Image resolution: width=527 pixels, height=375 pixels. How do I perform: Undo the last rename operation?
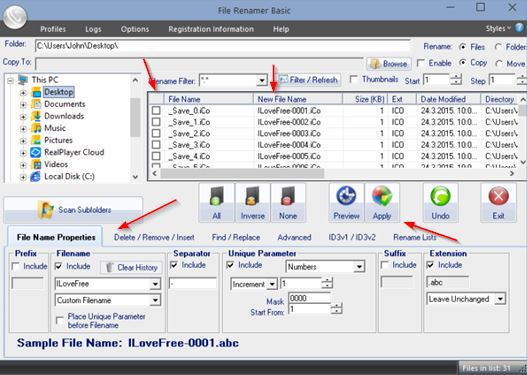(440, 203)
